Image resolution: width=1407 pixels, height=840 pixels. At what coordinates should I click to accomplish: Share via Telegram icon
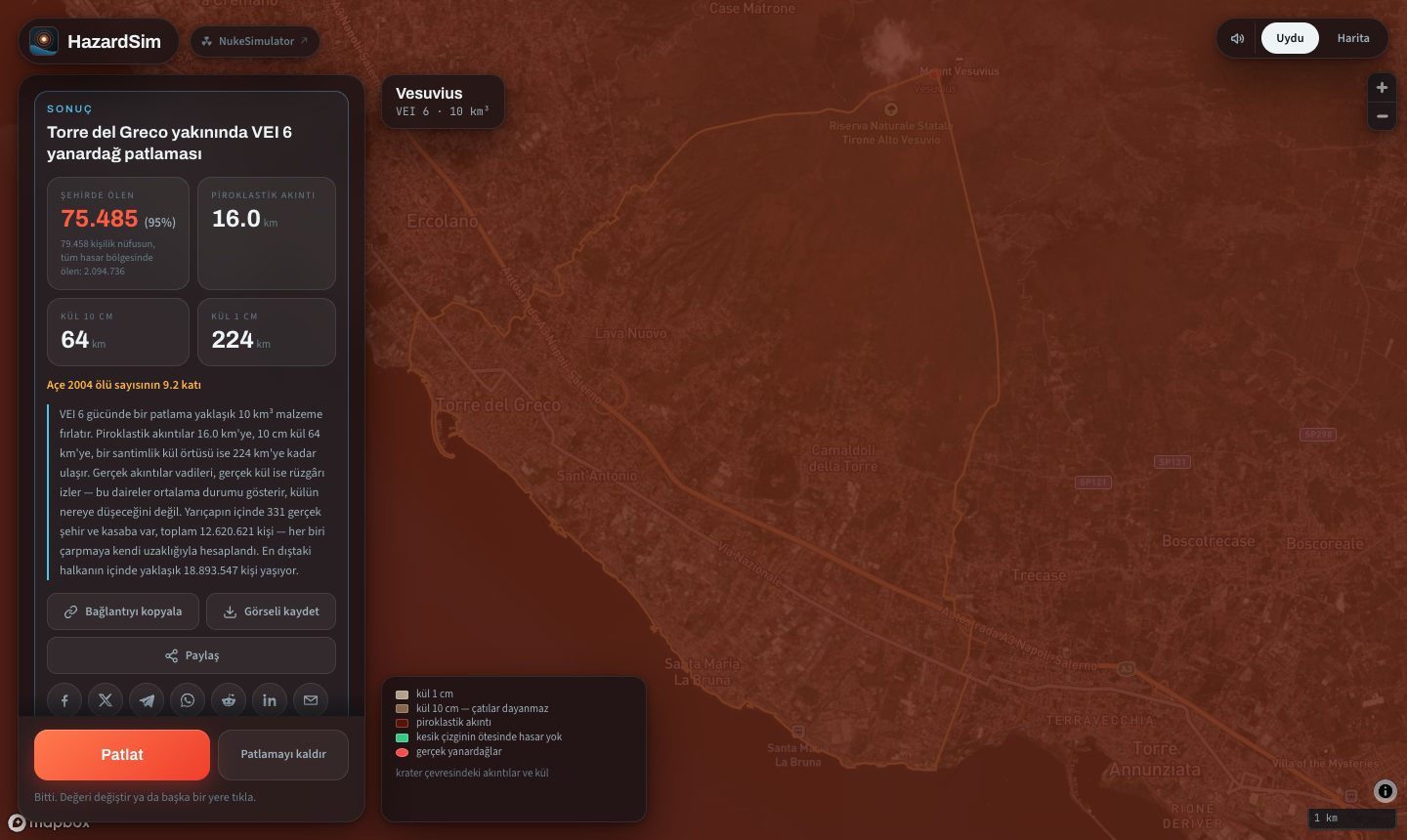point(147,700)
